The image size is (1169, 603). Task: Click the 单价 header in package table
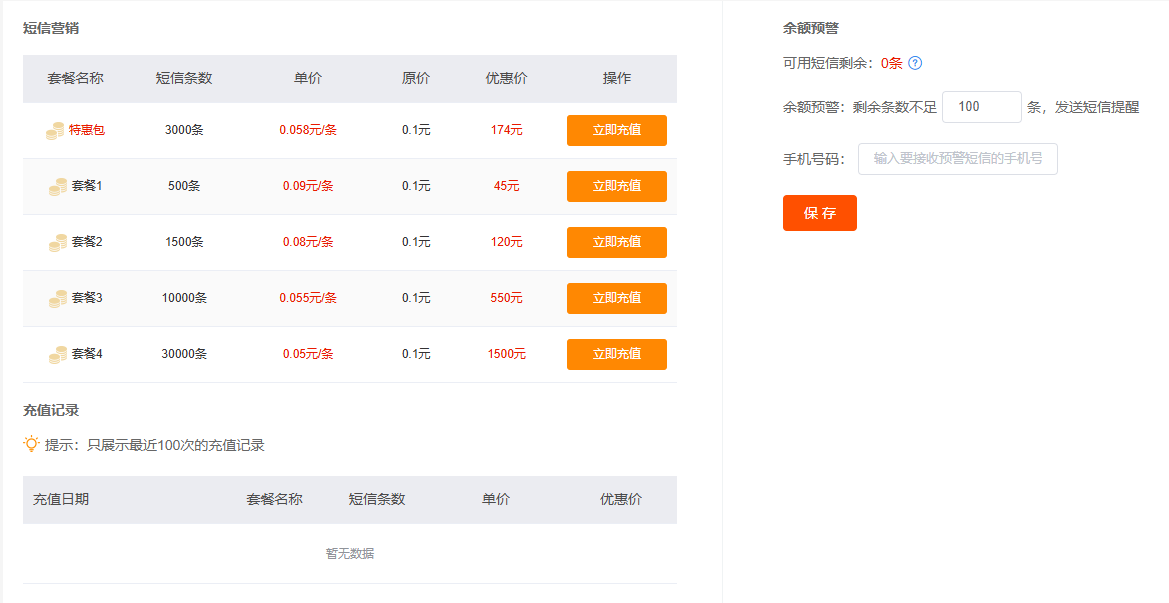tap(308, 78)
